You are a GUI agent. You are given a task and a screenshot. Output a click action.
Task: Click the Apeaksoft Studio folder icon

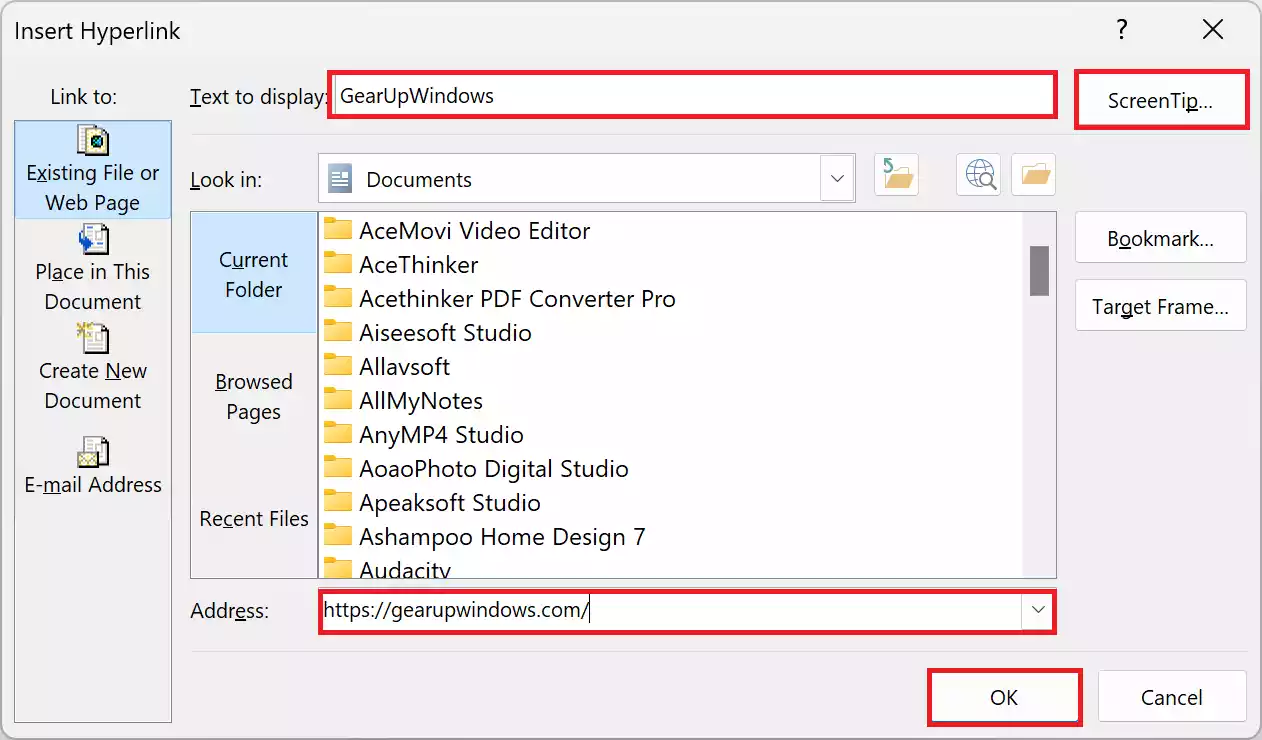(x=339, y=502)
